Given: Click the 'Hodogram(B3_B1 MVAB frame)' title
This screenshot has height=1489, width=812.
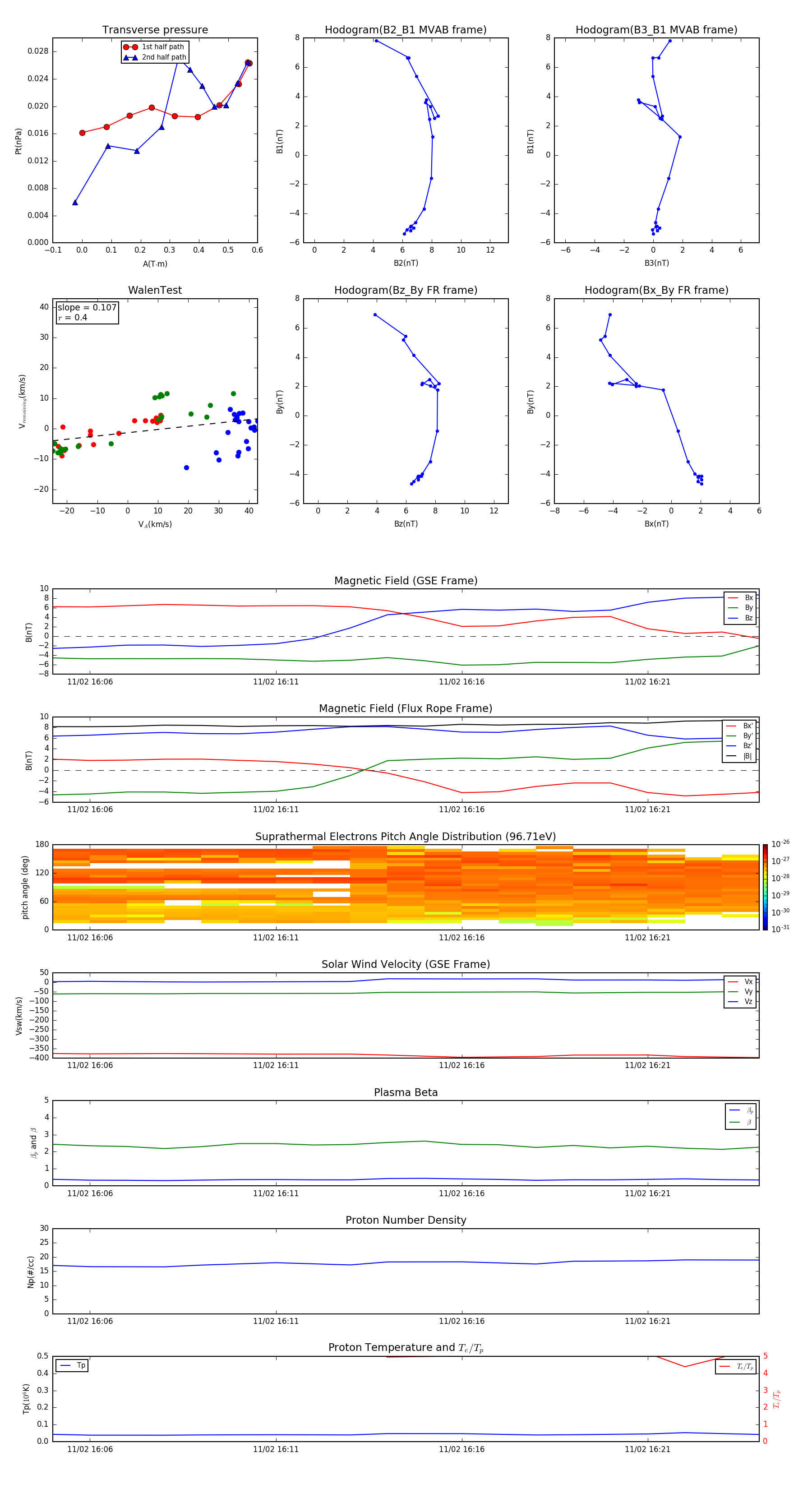Looking at the screenshot, I should click(x=656, y=30).
